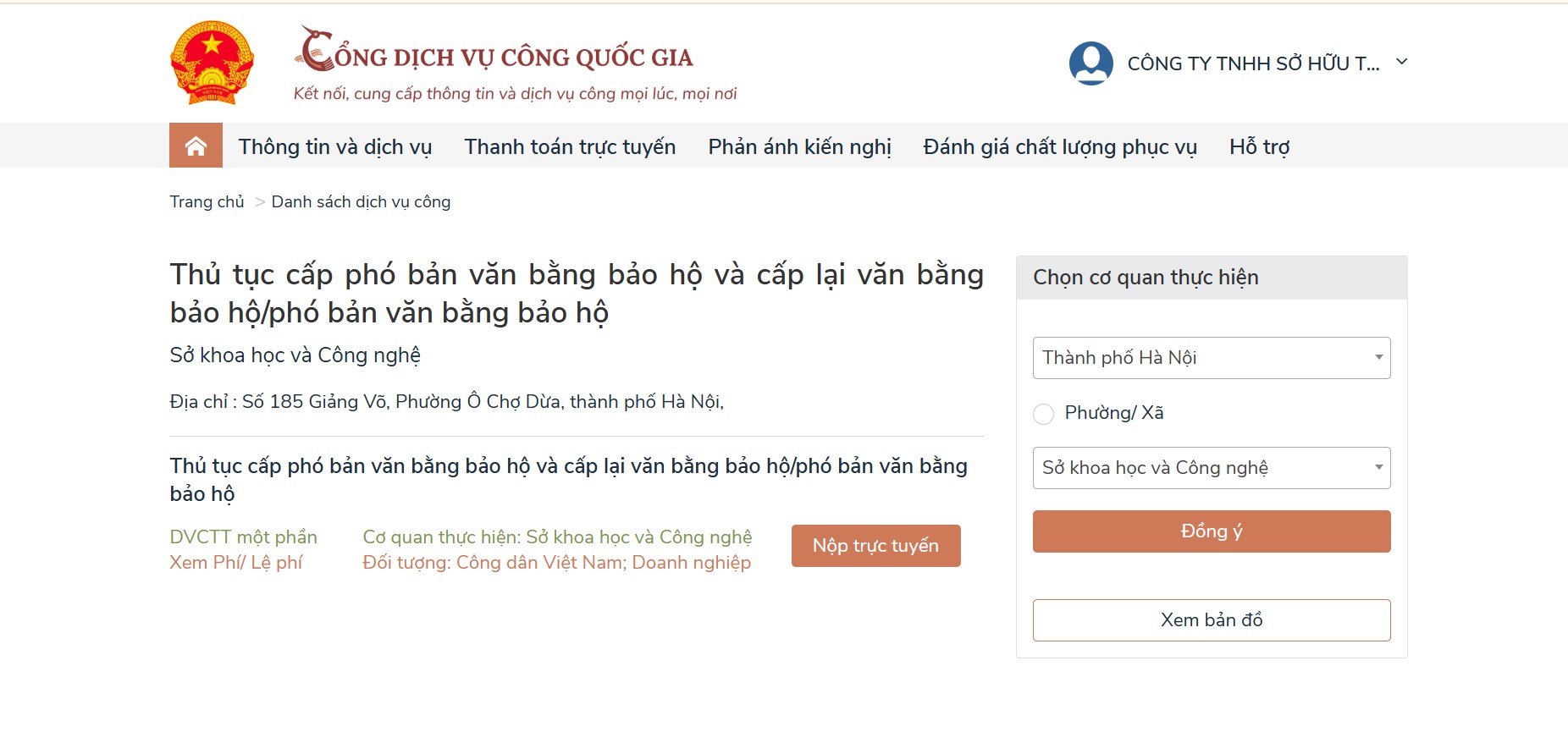Click Danh sách dịch vụ công breadcrumb
Image resolution: width=1568 pixels, height=743 pixels.
[x=361, y=202]
